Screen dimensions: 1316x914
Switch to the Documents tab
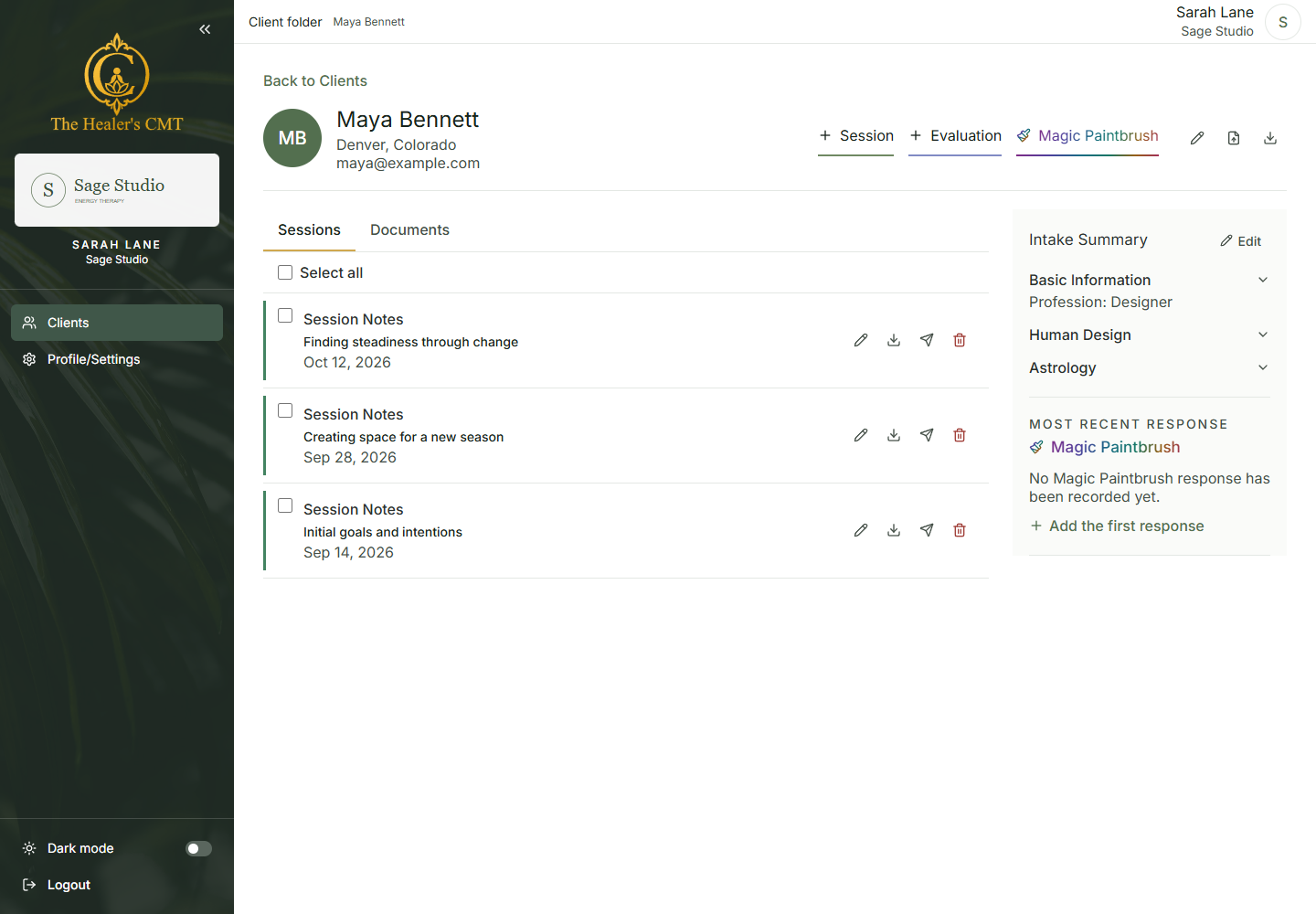tap(409, 230)
